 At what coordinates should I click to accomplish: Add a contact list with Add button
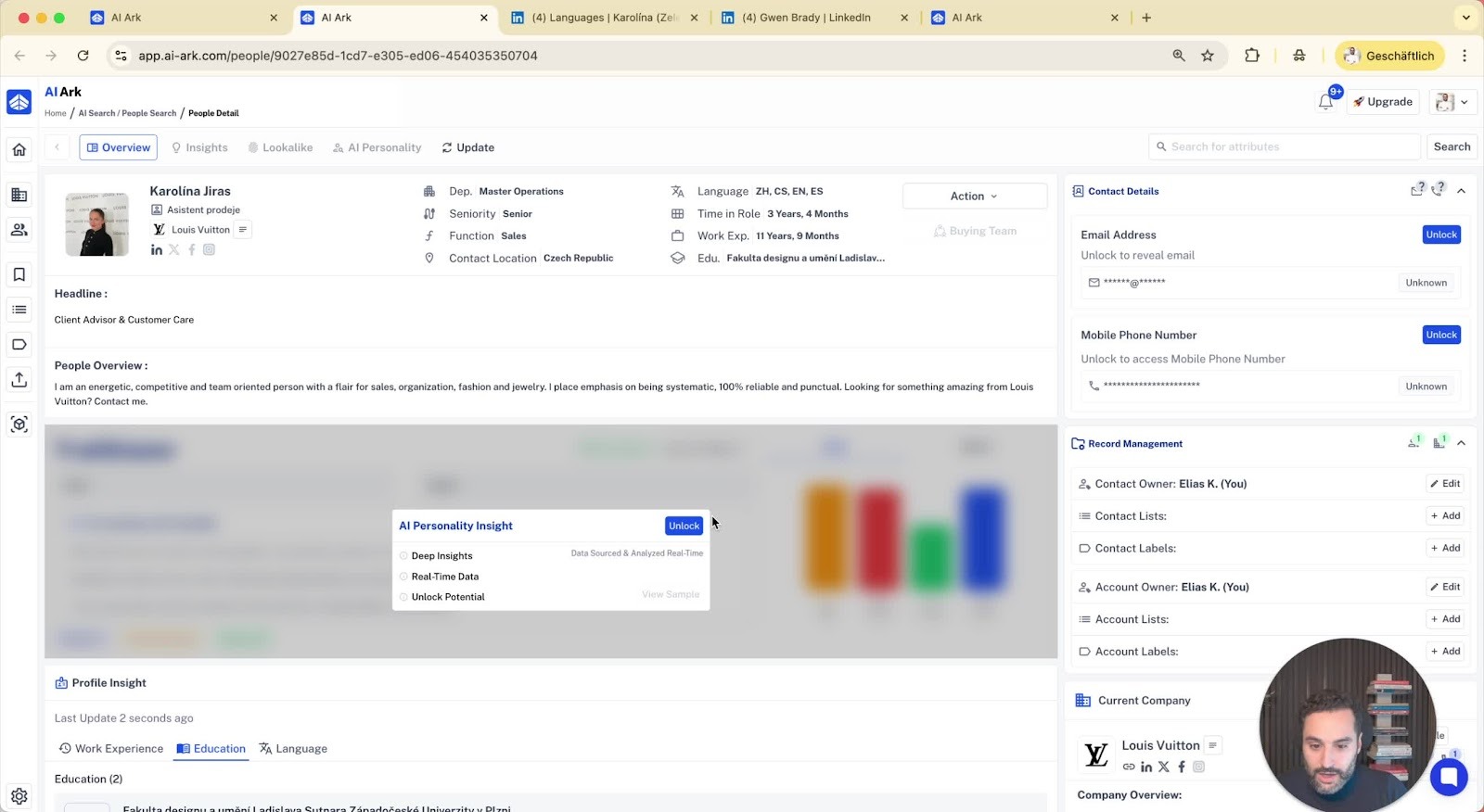[1445, 516]
